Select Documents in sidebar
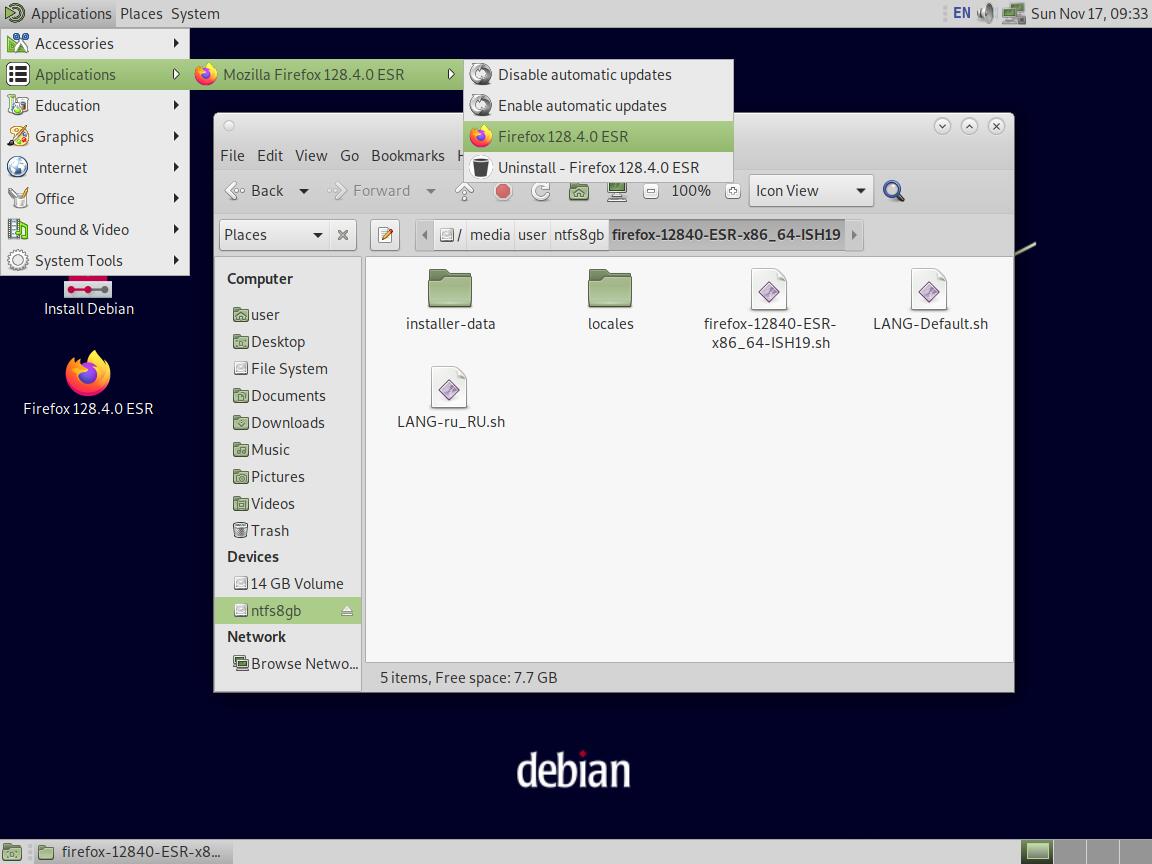The width and height of the screenshot is (1152, 864). (287, 395)
